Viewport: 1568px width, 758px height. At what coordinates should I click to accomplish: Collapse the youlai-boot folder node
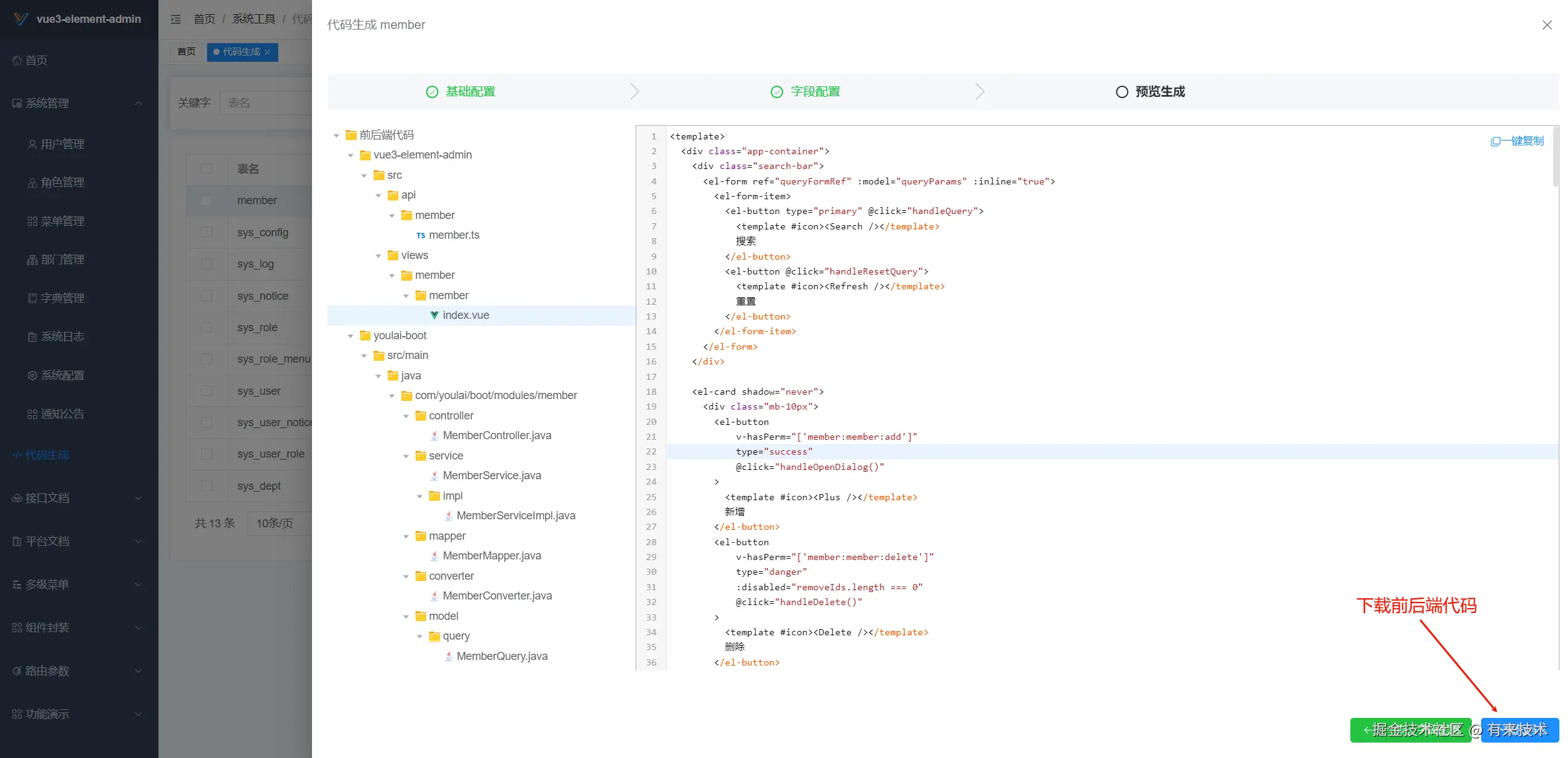point(350,336)
